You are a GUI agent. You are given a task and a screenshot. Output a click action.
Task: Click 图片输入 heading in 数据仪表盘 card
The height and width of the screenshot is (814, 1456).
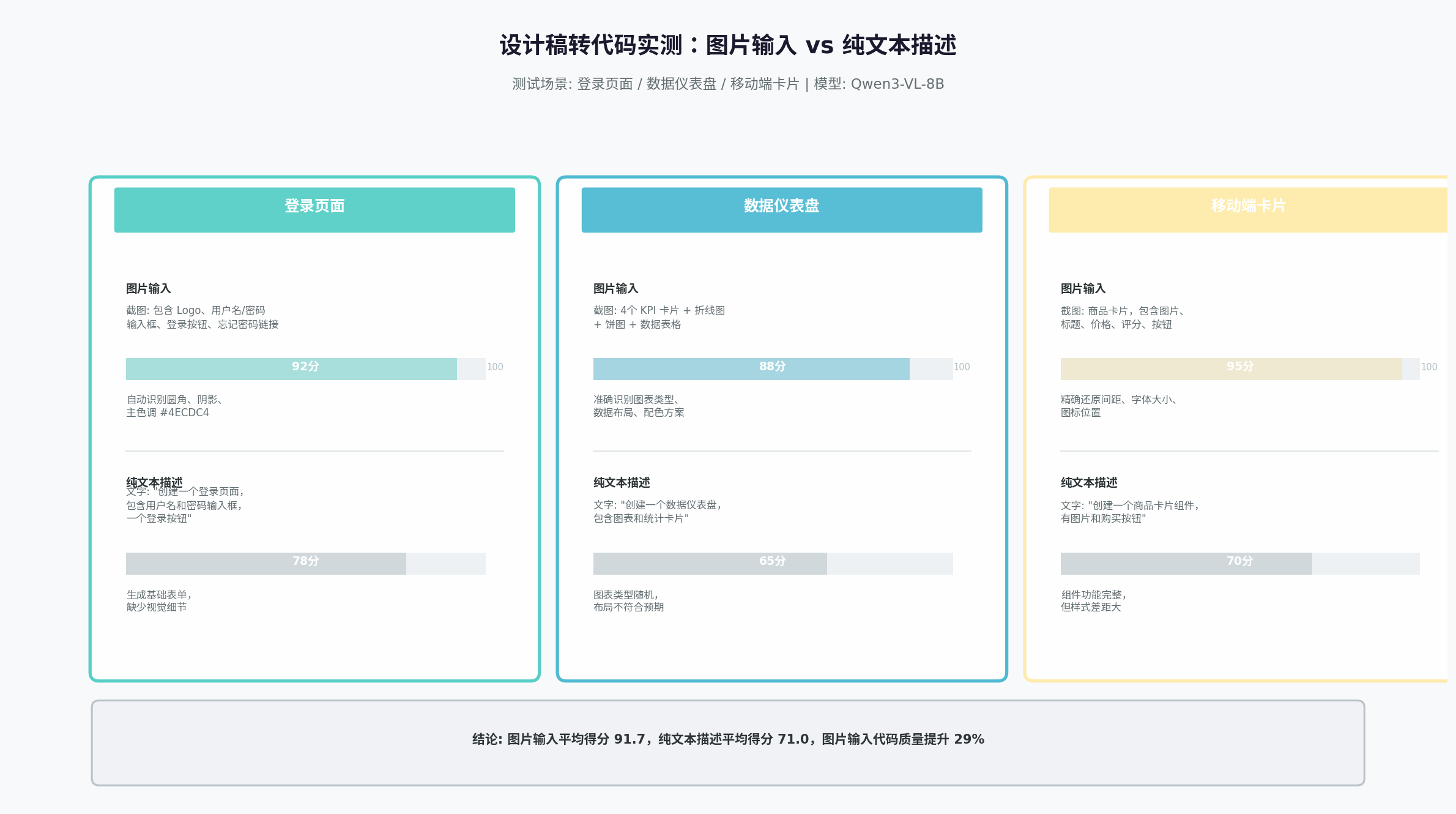[616, 288]
